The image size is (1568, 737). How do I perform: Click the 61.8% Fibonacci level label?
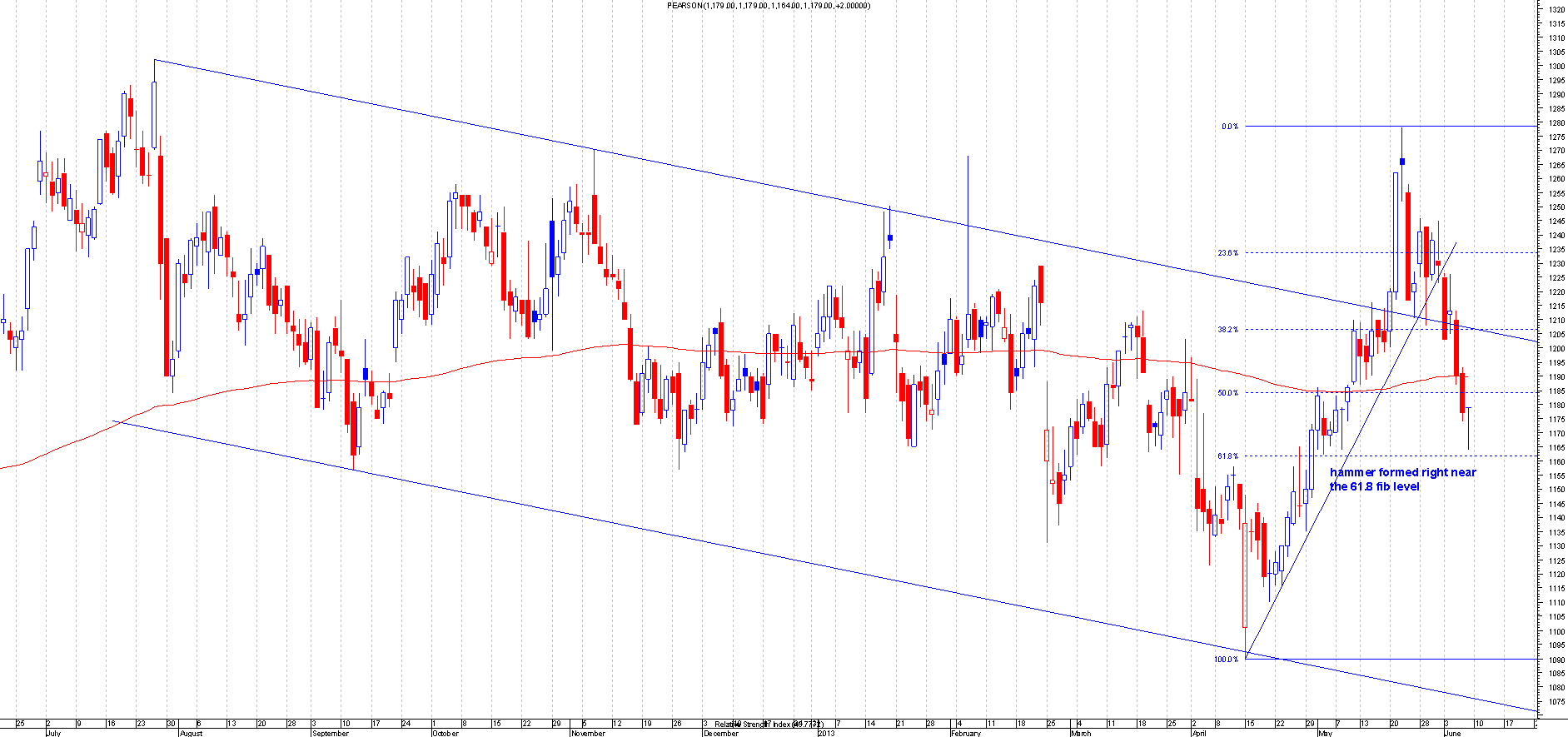[x=1227, y=456]
